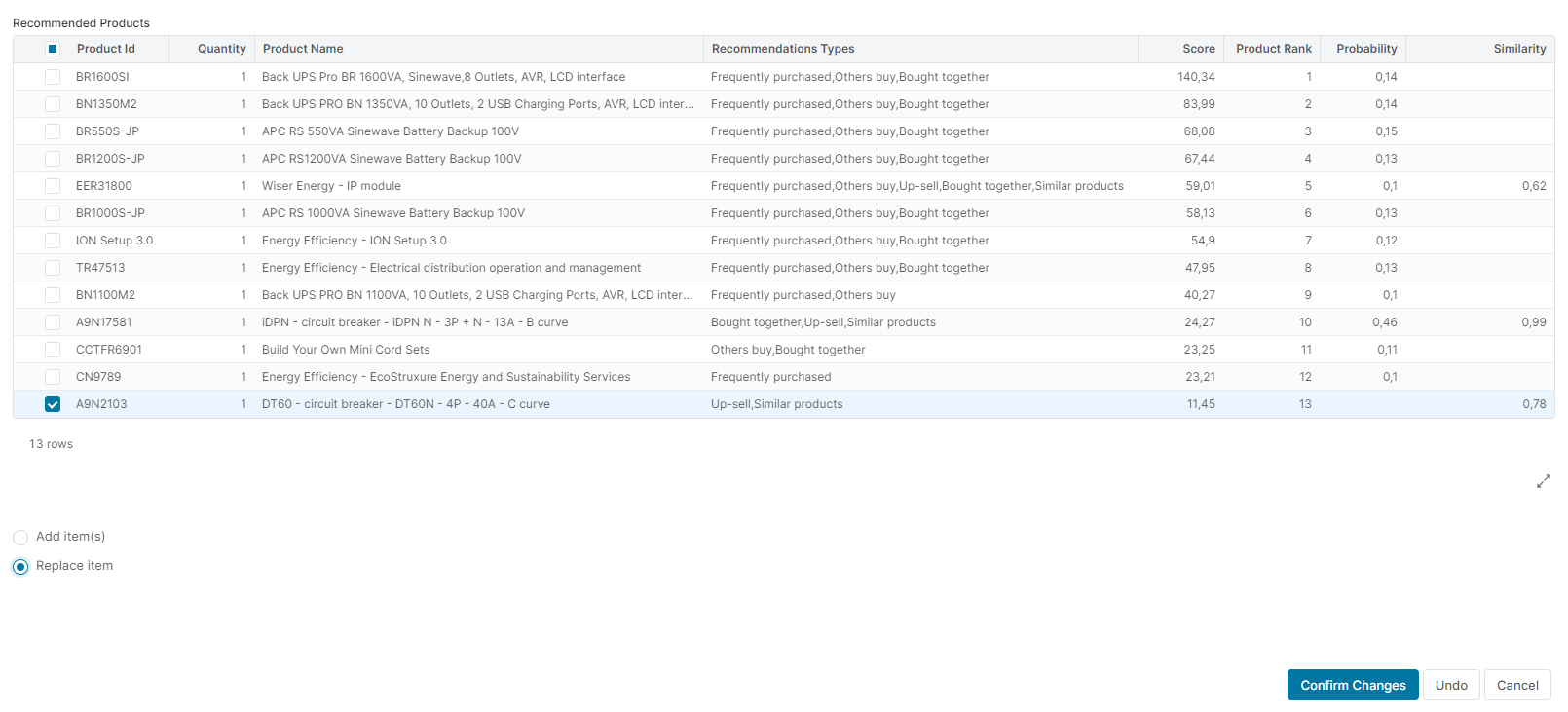Sort by Recommendations Types header
Screen dimensions: 1568x712
tap(783, 49)
